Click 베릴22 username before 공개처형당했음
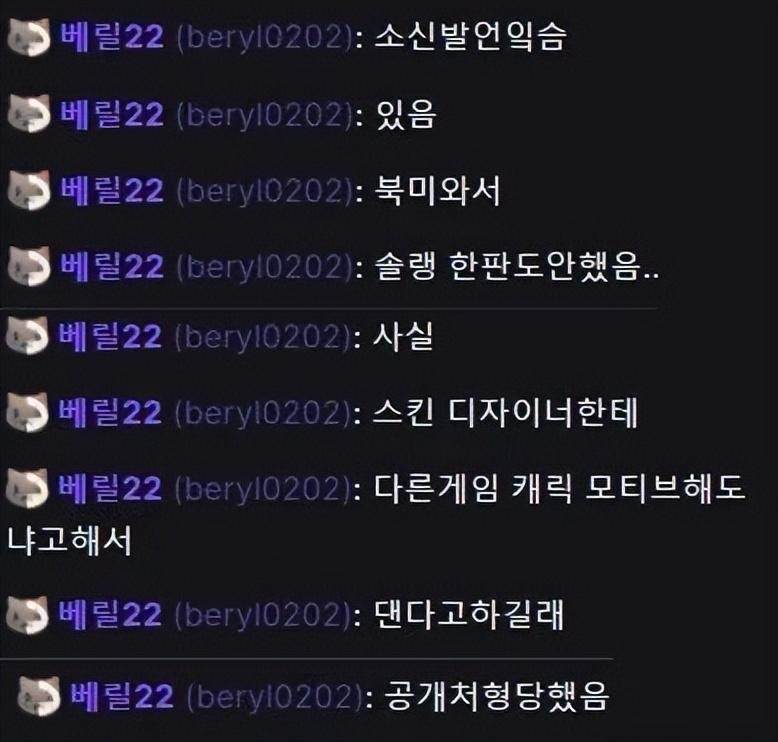 (x=122, y=696)
